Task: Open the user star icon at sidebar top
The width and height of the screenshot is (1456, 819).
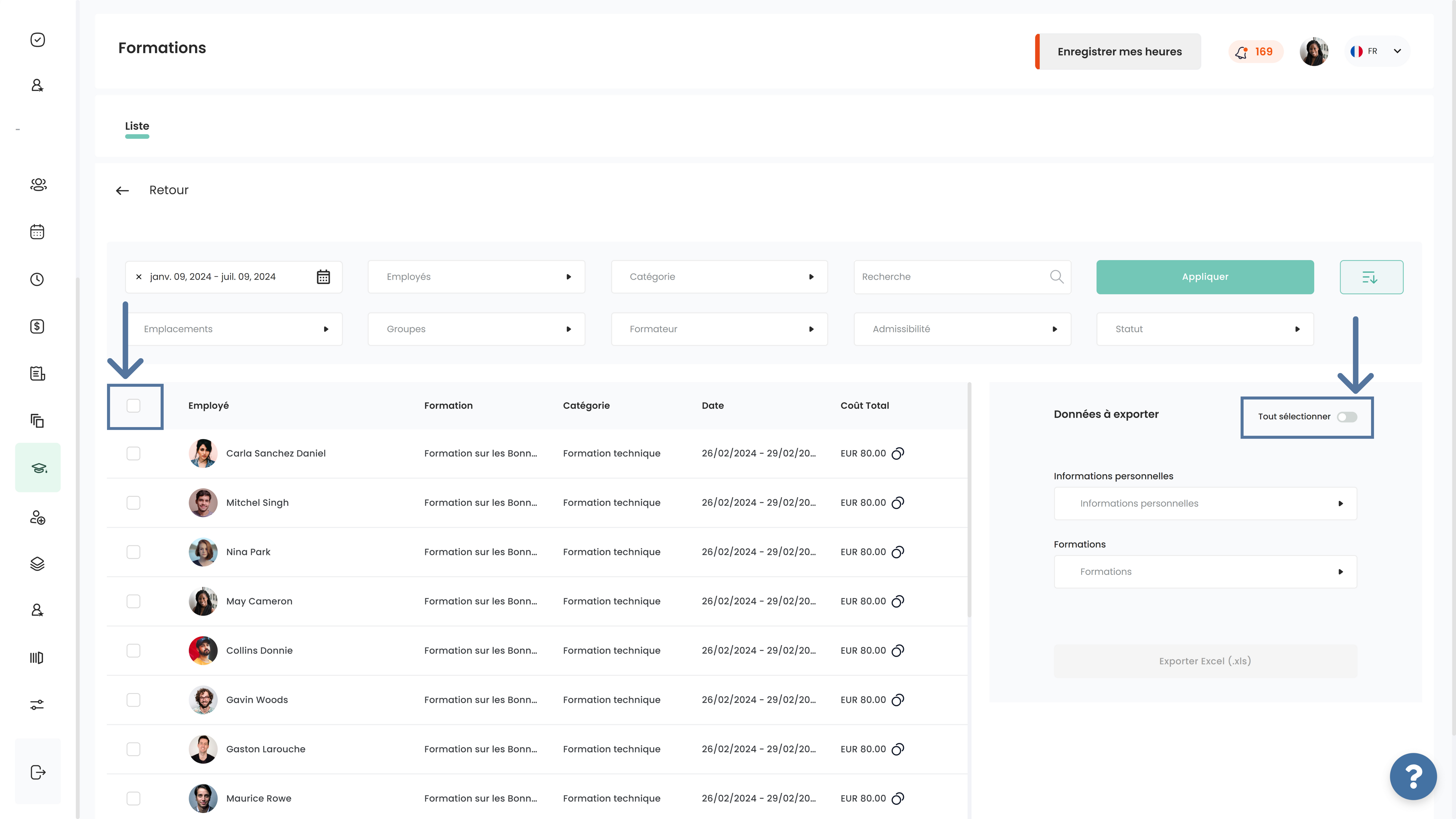Action: (x=37, y=85)
